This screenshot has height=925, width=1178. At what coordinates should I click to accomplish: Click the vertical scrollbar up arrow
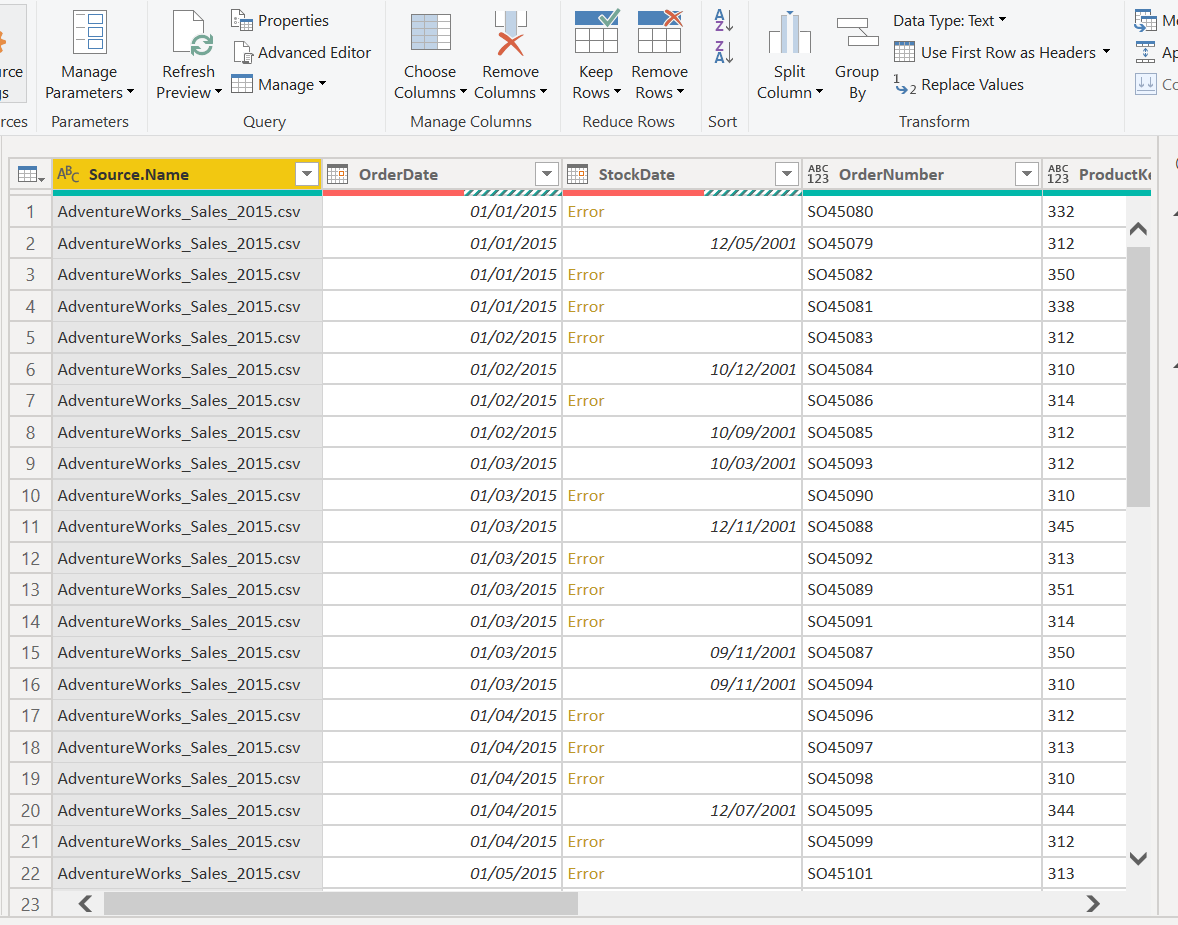pyautogui.click(x=1138, y=228)
